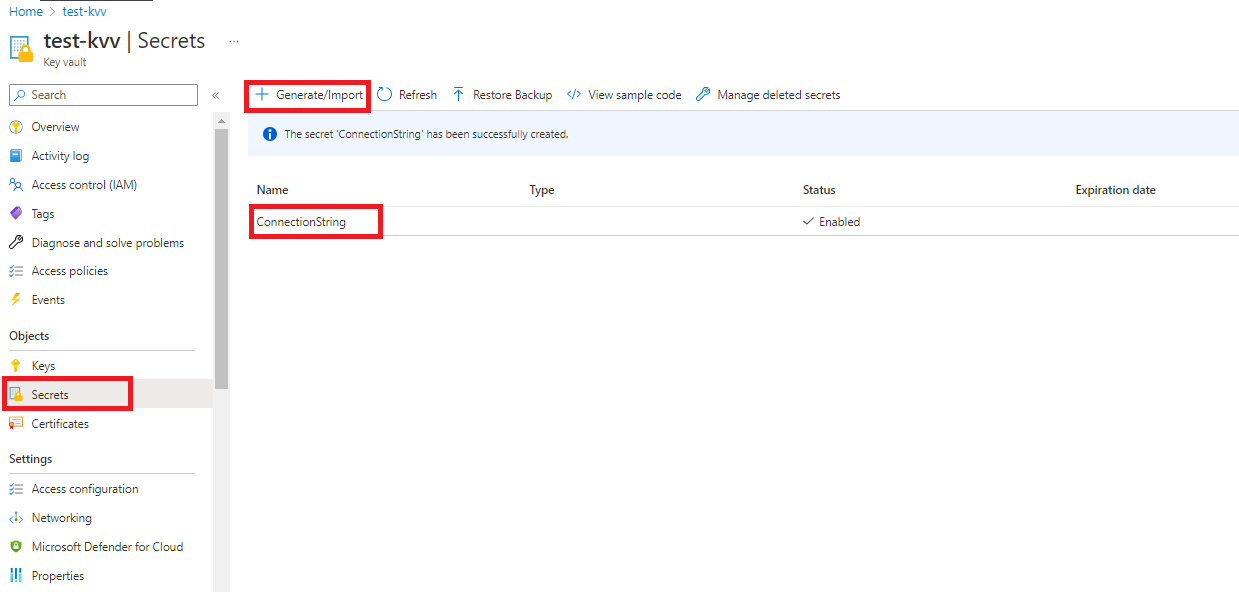Open the ellipsis menu next to Secrets

tap(233, 40)
